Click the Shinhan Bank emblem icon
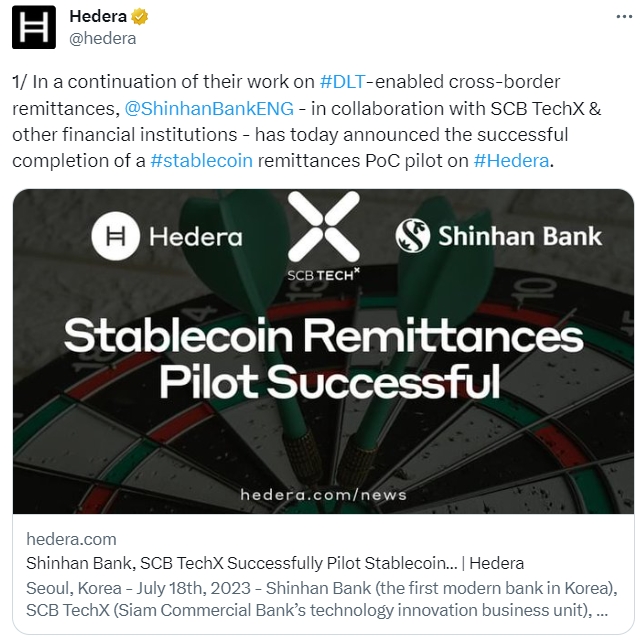The image size is (644, 643). 412,236
